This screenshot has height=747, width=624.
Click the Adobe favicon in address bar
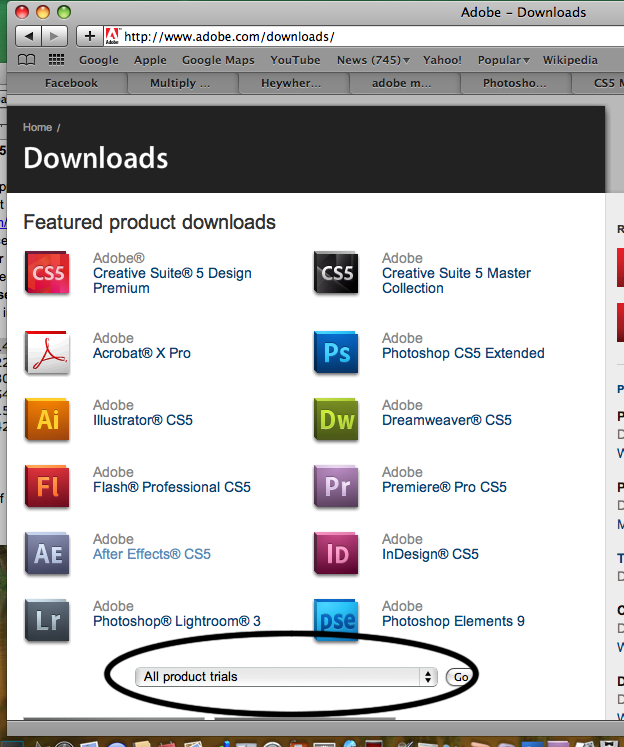112,36
